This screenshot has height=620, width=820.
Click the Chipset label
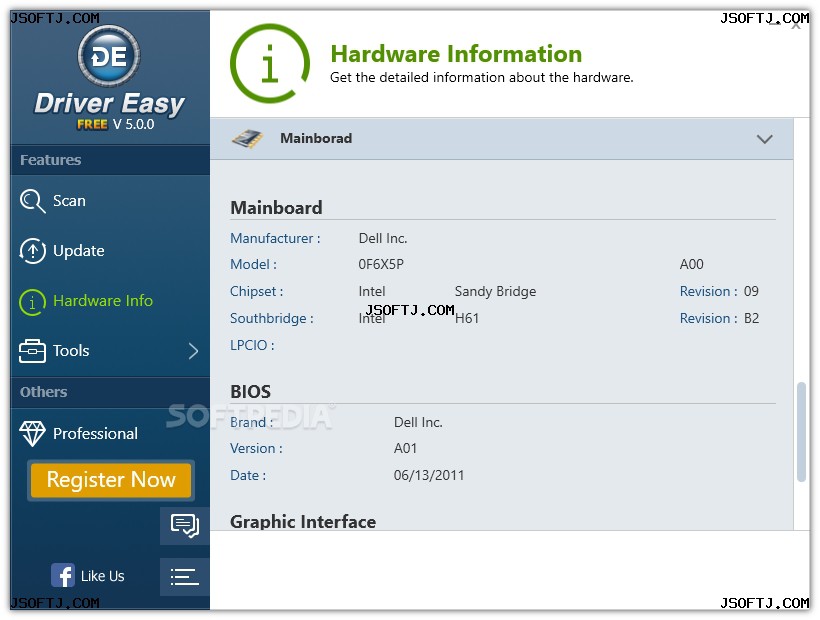(x=256, y=292)
